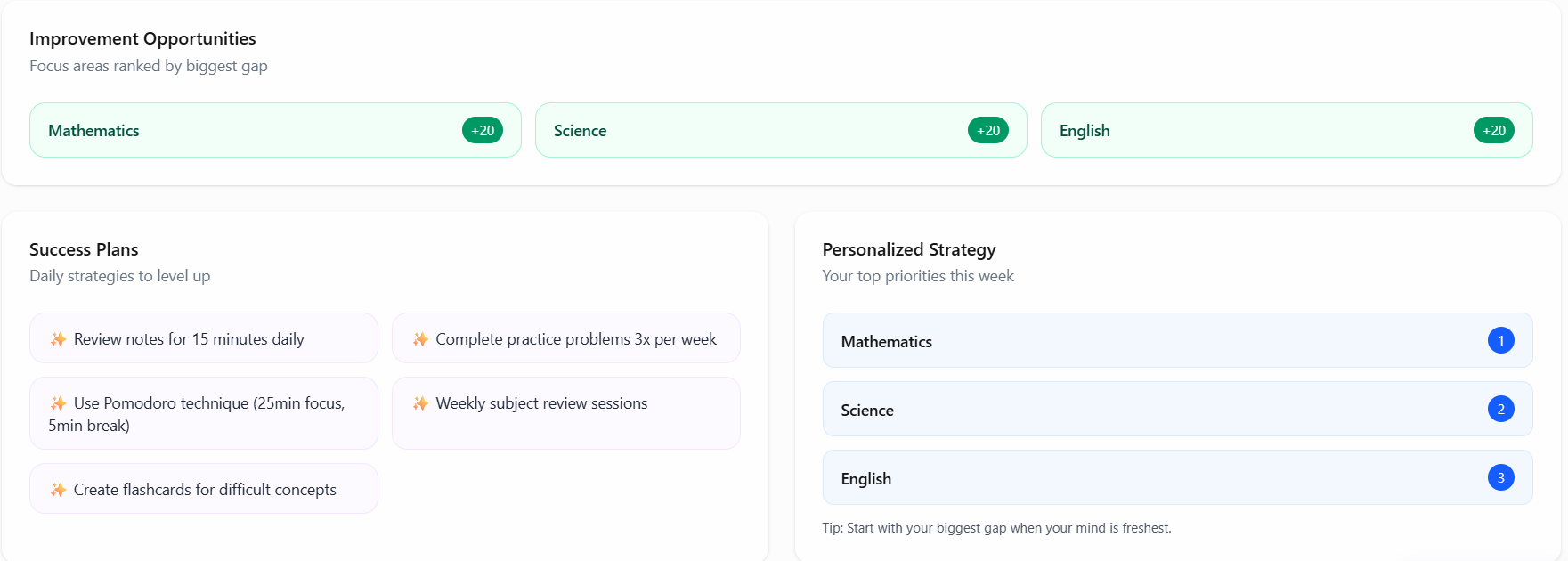Screen dimensions: 1568x561
Task: Click the blue number 2 priority badge
Action: (x=1500, y=409)
